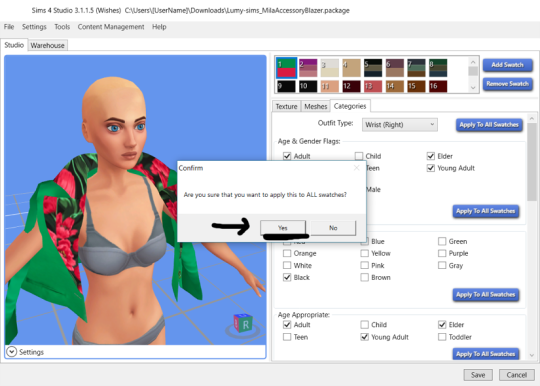Click the Cancel button
The width and height of the screenshot is (540, 386).
(517, 375)
